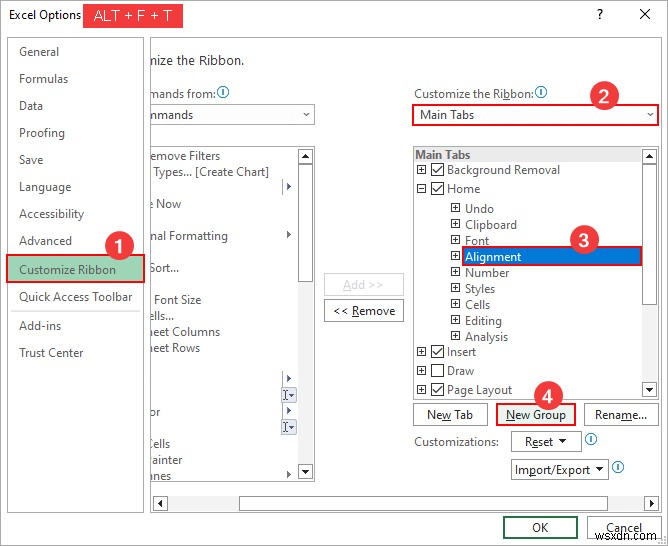668x546 pixels.
Task: Open the Import/Export dropdown button
Action: click(559, 470)
